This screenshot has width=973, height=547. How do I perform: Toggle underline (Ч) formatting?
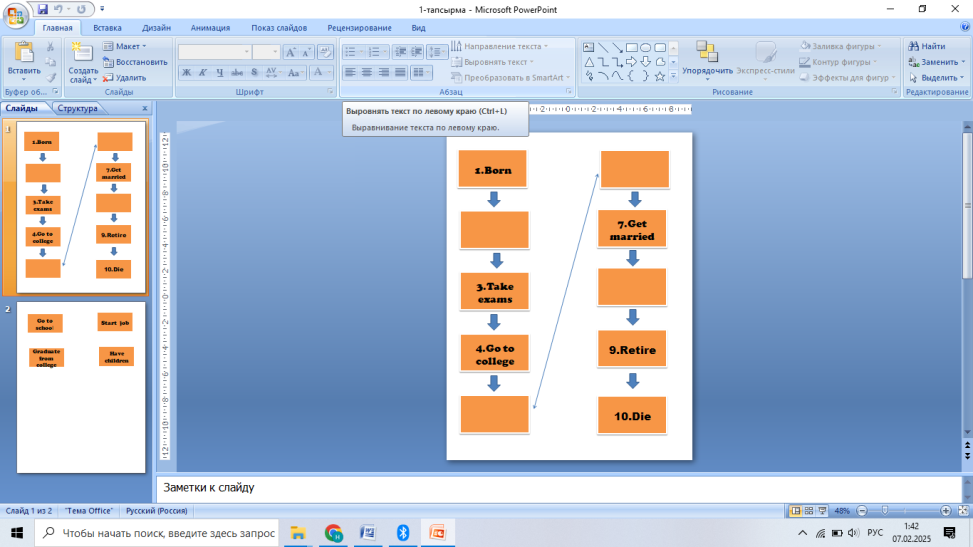tap(220, 72)
